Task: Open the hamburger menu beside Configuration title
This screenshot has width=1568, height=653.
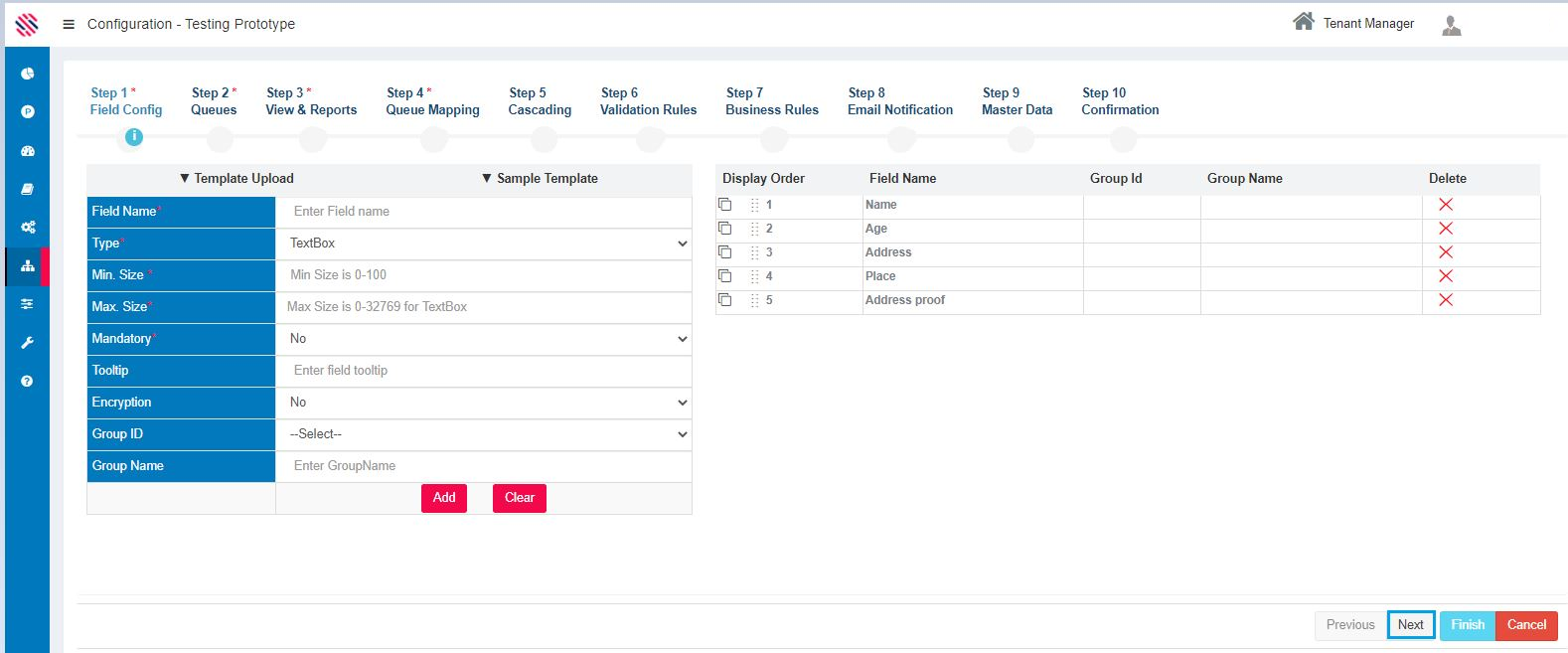Action: coord(69,24)
